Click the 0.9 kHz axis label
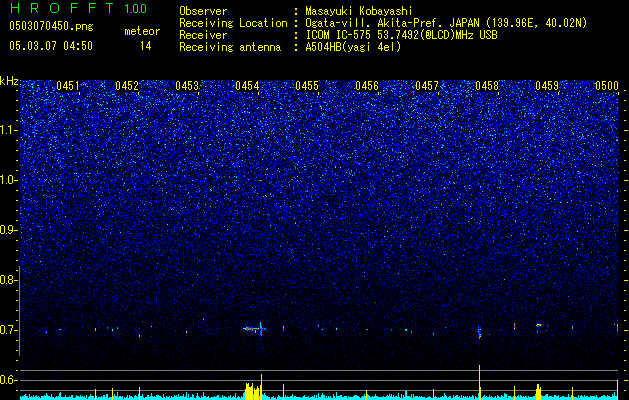This screenshot has width=629, height=400. [7, 230]
